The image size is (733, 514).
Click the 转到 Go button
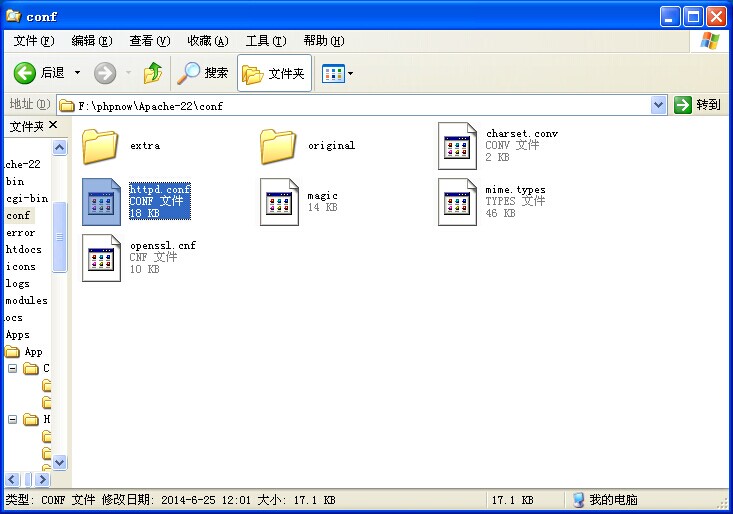697,105
